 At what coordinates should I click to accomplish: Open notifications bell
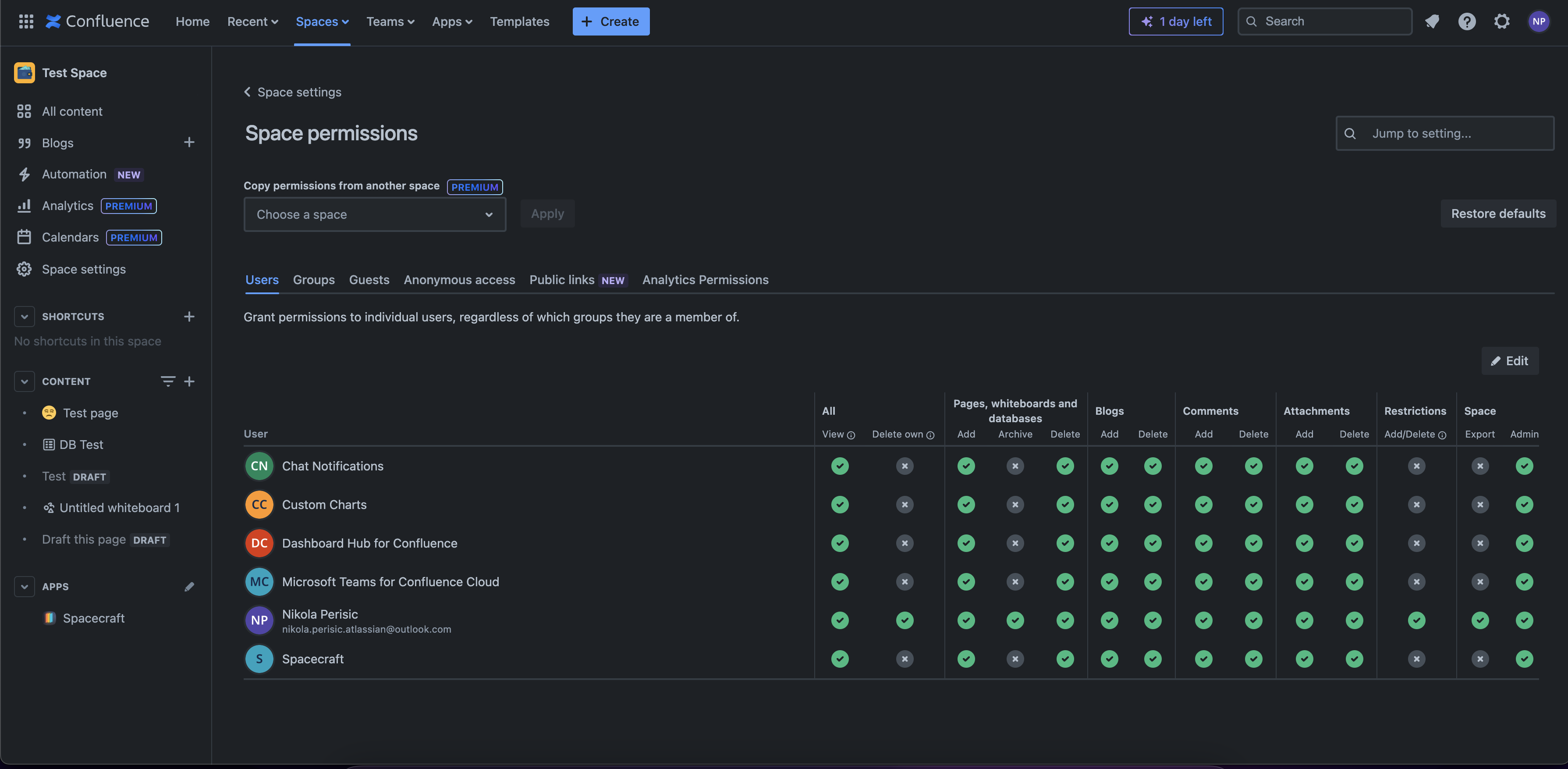click(x=1432, y=21)
